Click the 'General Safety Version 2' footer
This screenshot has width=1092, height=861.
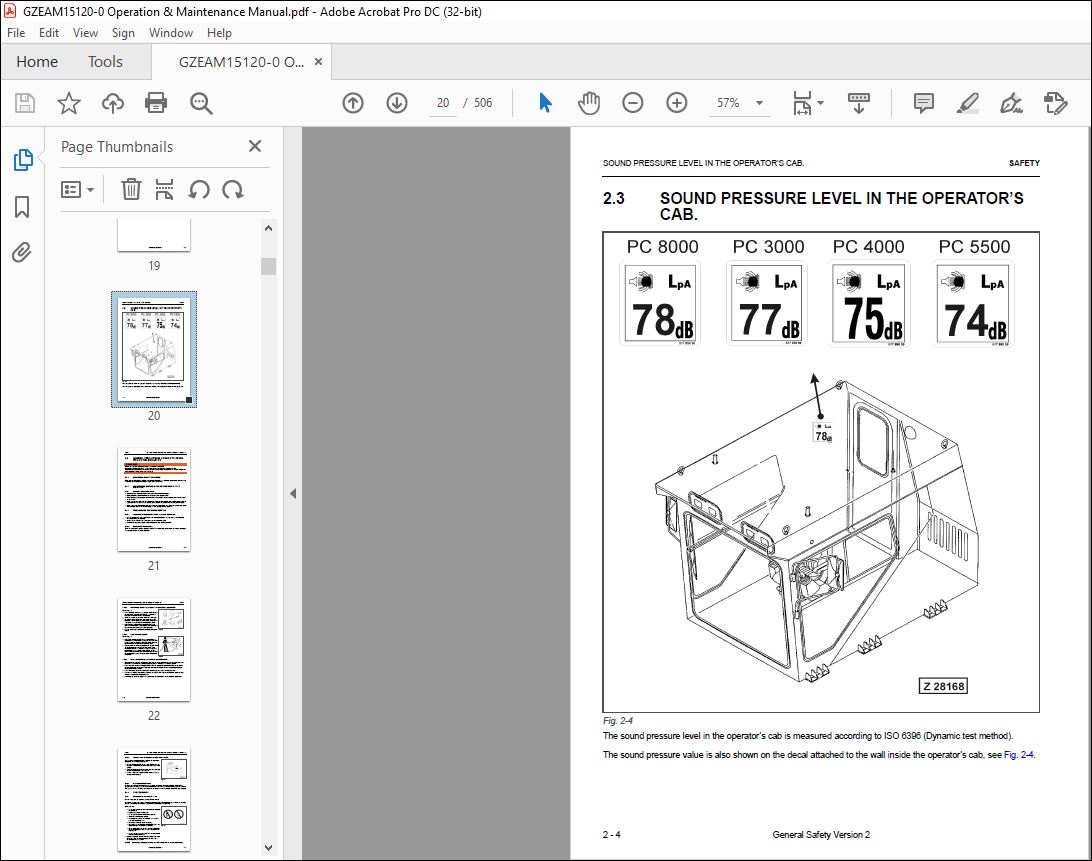pyautogui.click(x=821, y=835)
